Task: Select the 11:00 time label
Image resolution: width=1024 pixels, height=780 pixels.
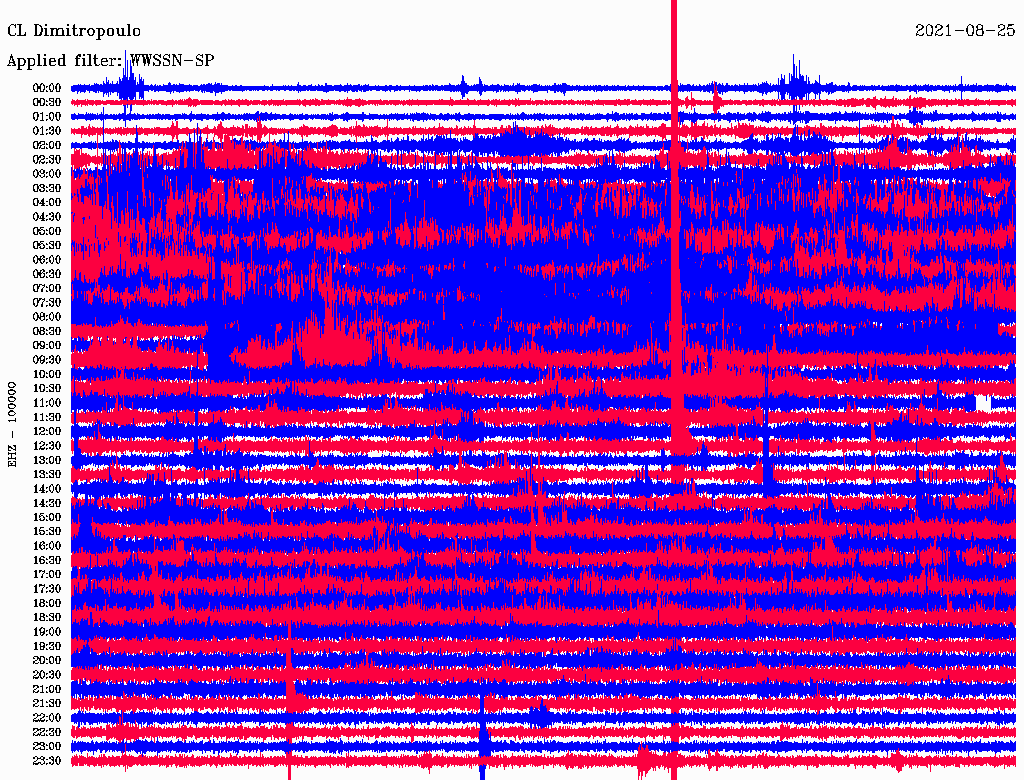Action: click(x=47, y=402)
